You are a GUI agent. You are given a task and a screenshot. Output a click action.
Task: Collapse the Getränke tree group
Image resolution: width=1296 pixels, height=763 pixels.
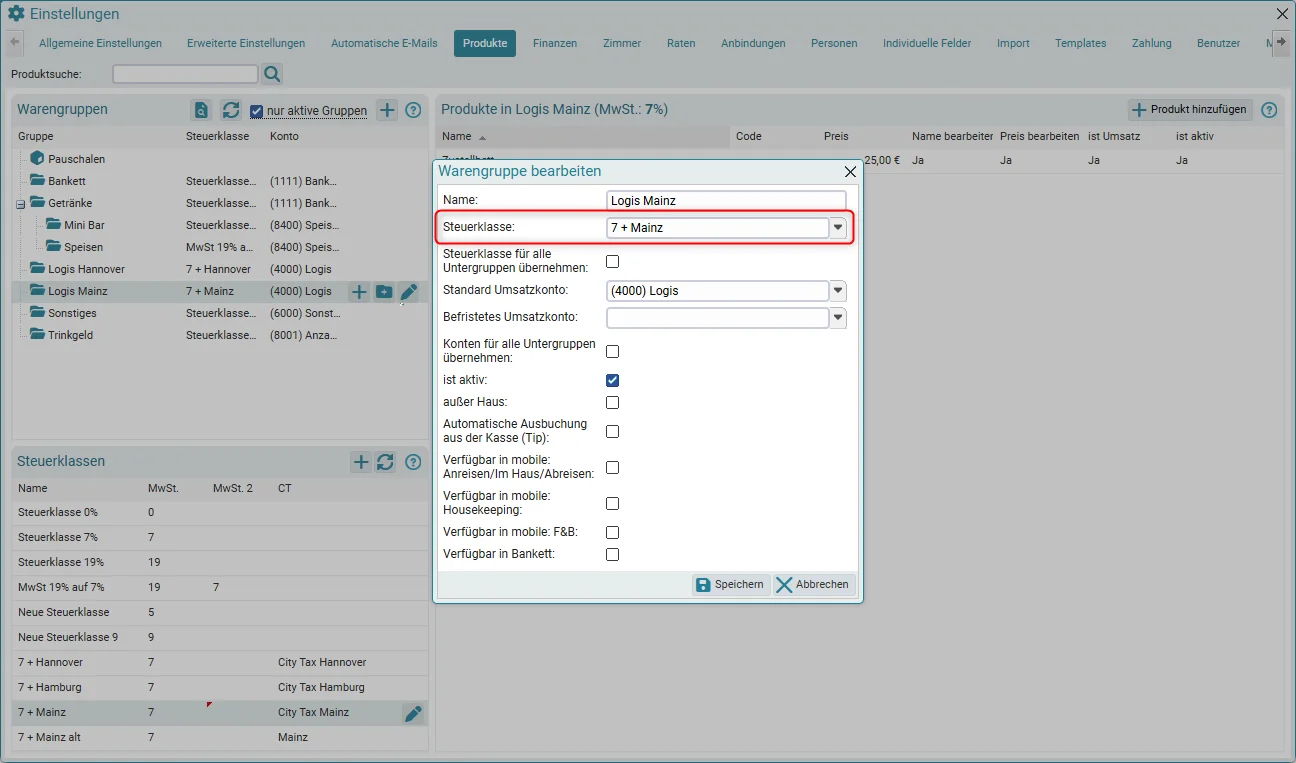point(20,204)
